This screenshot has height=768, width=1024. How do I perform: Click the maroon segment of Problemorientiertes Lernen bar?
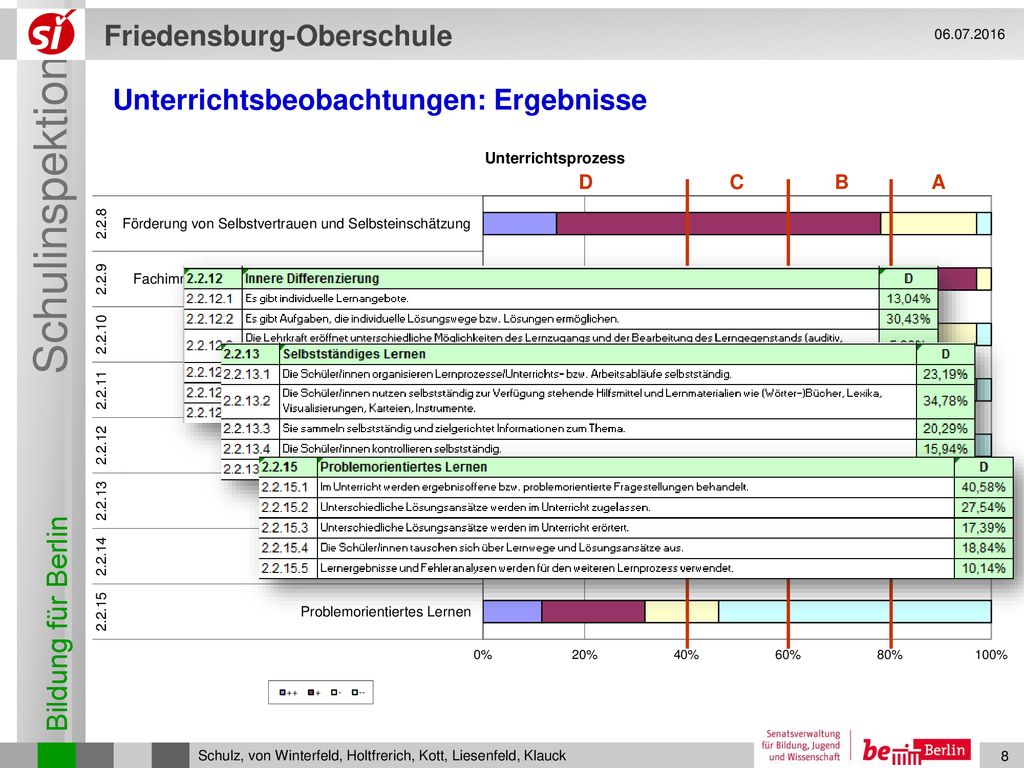pos(594,611)
